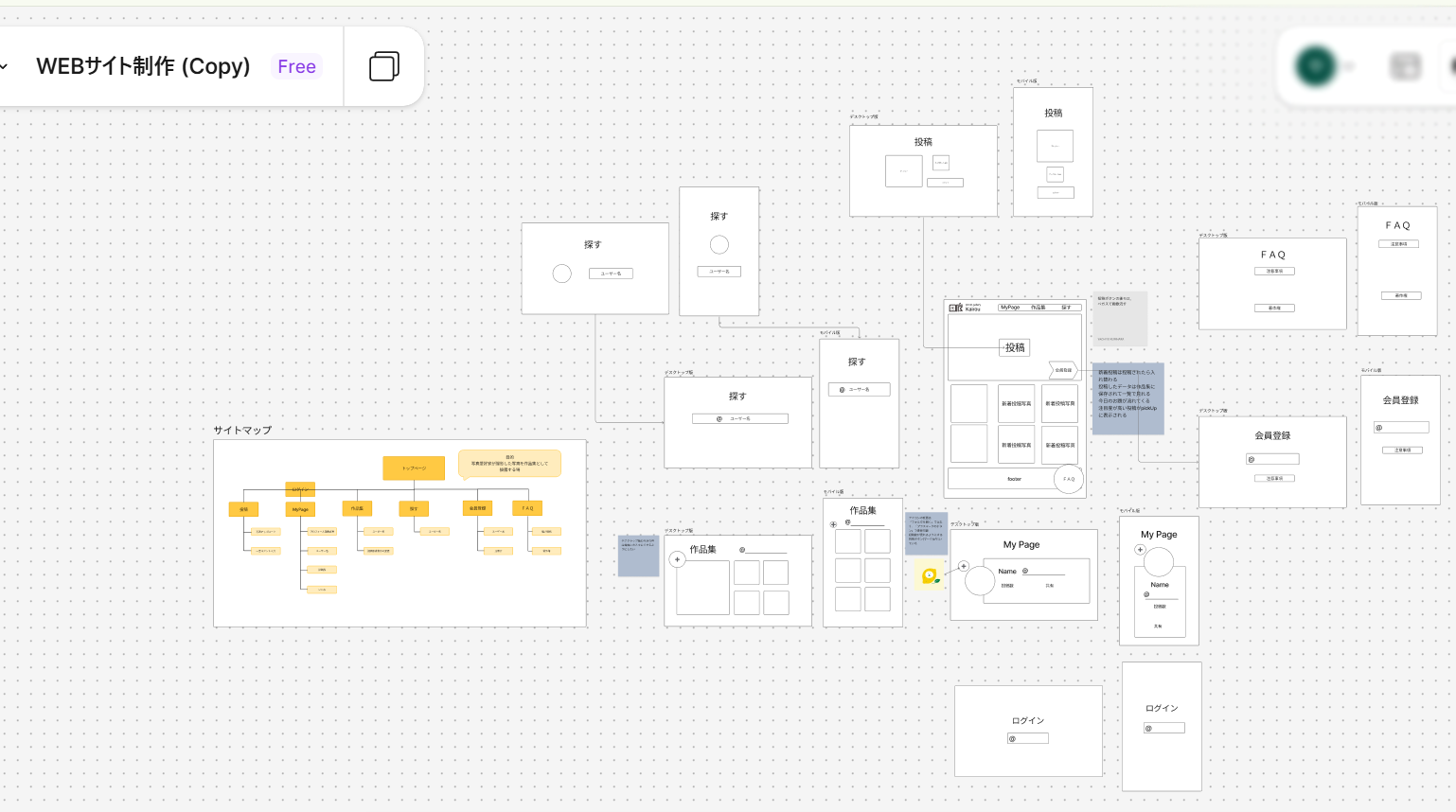
Task: Click the plus icon in mobile 作品集 frame
Action: 833,524
